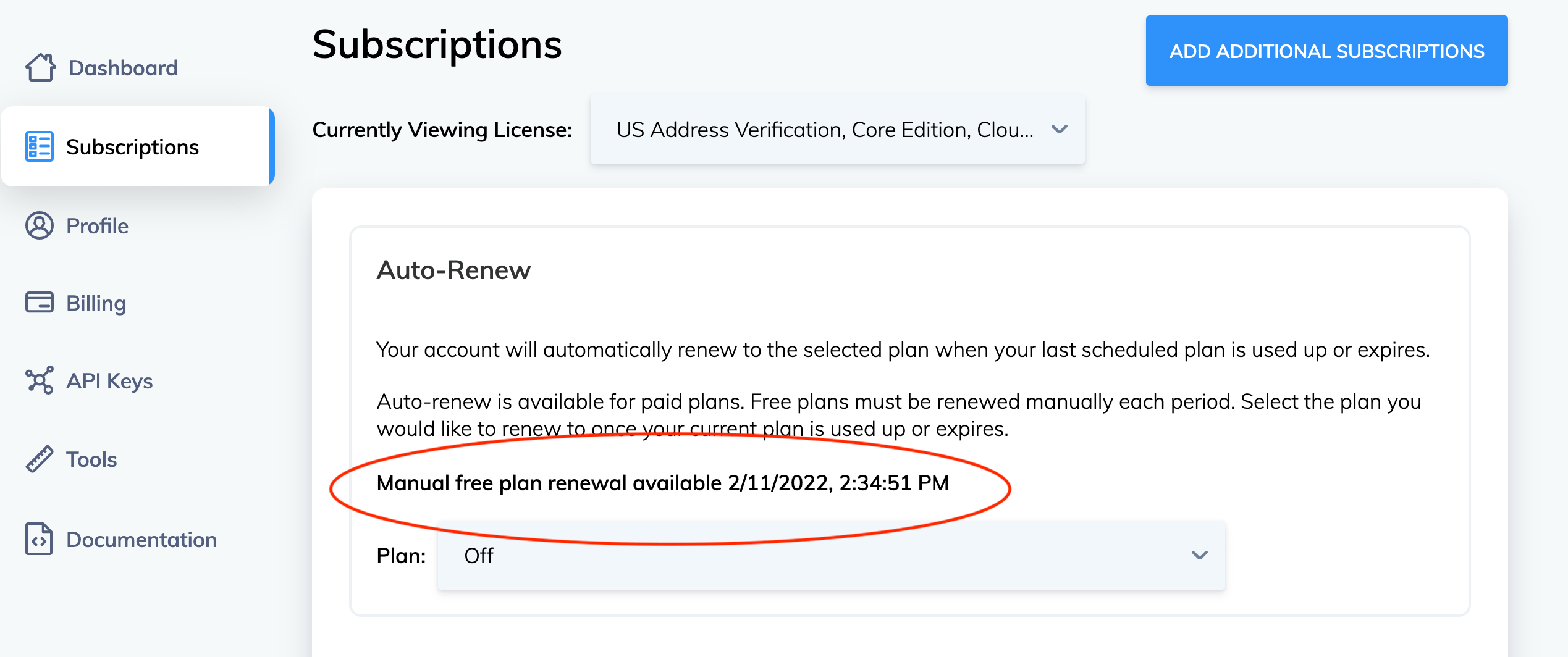Open the Tools page
Screen dimensions: 1568x657
pos(91,459)
